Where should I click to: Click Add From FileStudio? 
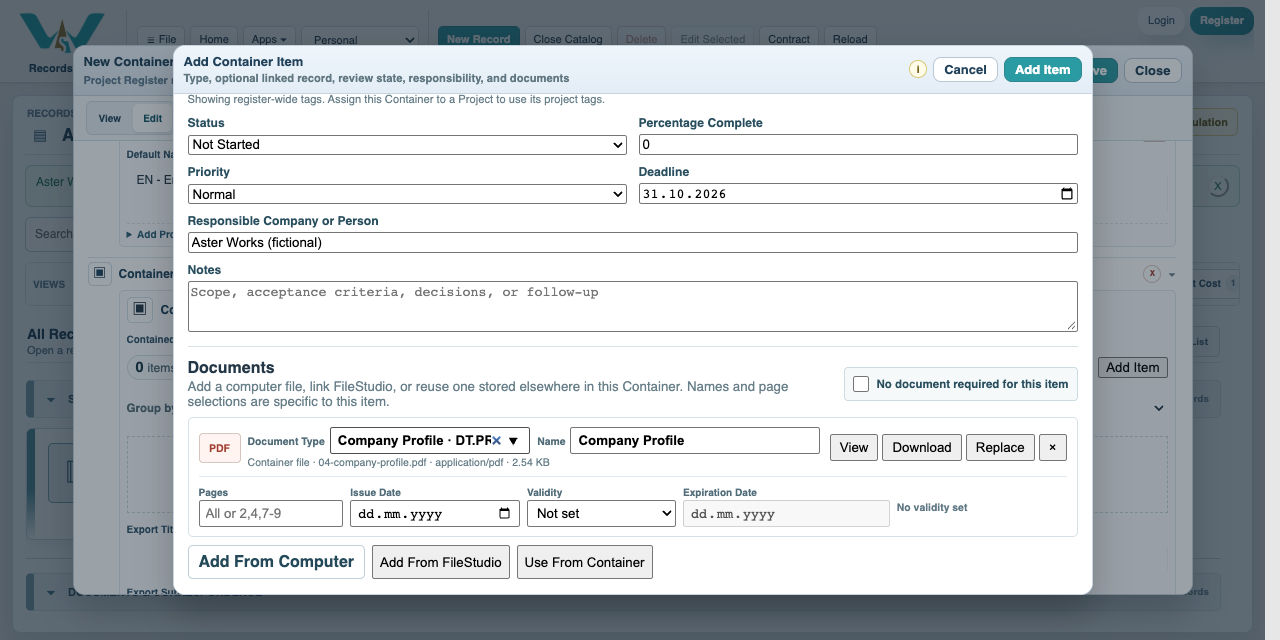click(441, 562)
